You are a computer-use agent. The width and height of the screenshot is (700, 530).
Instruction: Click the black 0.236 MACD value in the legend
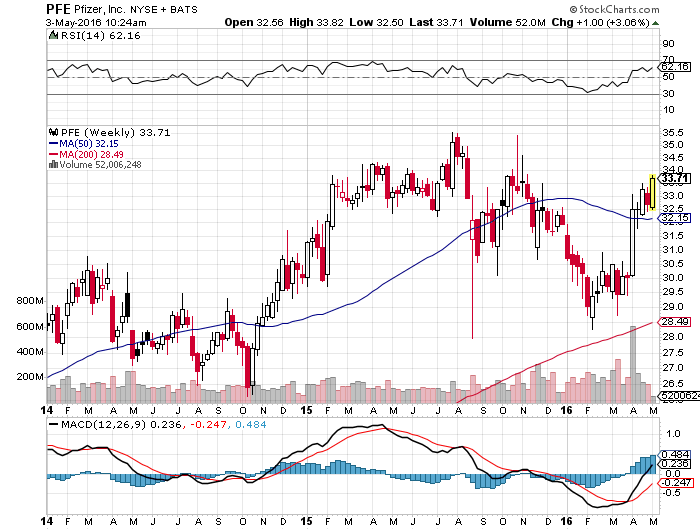(x=166, y=424)
